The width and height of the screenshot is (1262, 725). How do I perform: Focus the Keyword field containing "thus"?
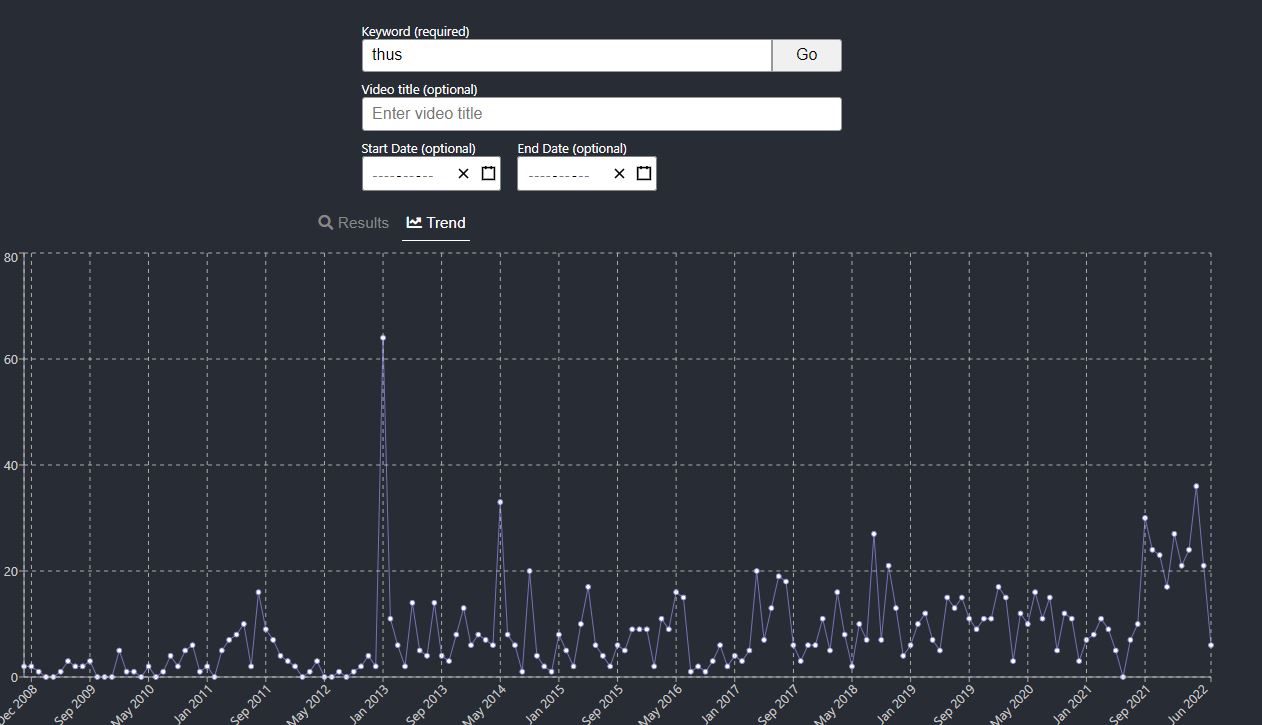click(x=567, y=56)
